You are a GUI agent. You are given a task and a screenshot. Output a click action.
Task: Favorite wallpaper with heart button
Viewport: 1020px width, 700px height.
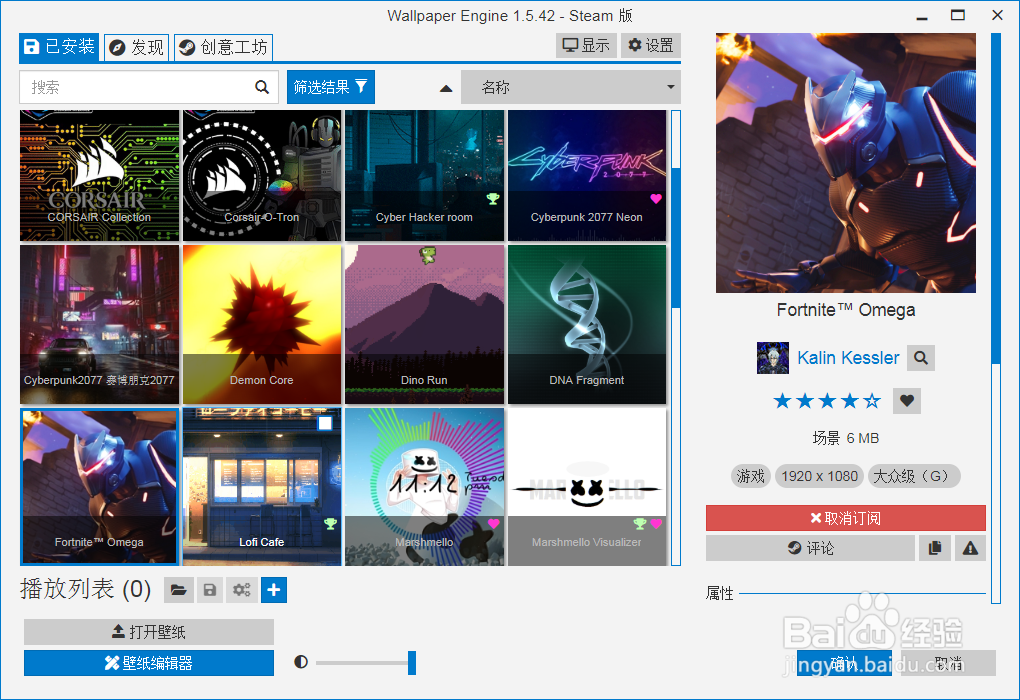point(907,401)
